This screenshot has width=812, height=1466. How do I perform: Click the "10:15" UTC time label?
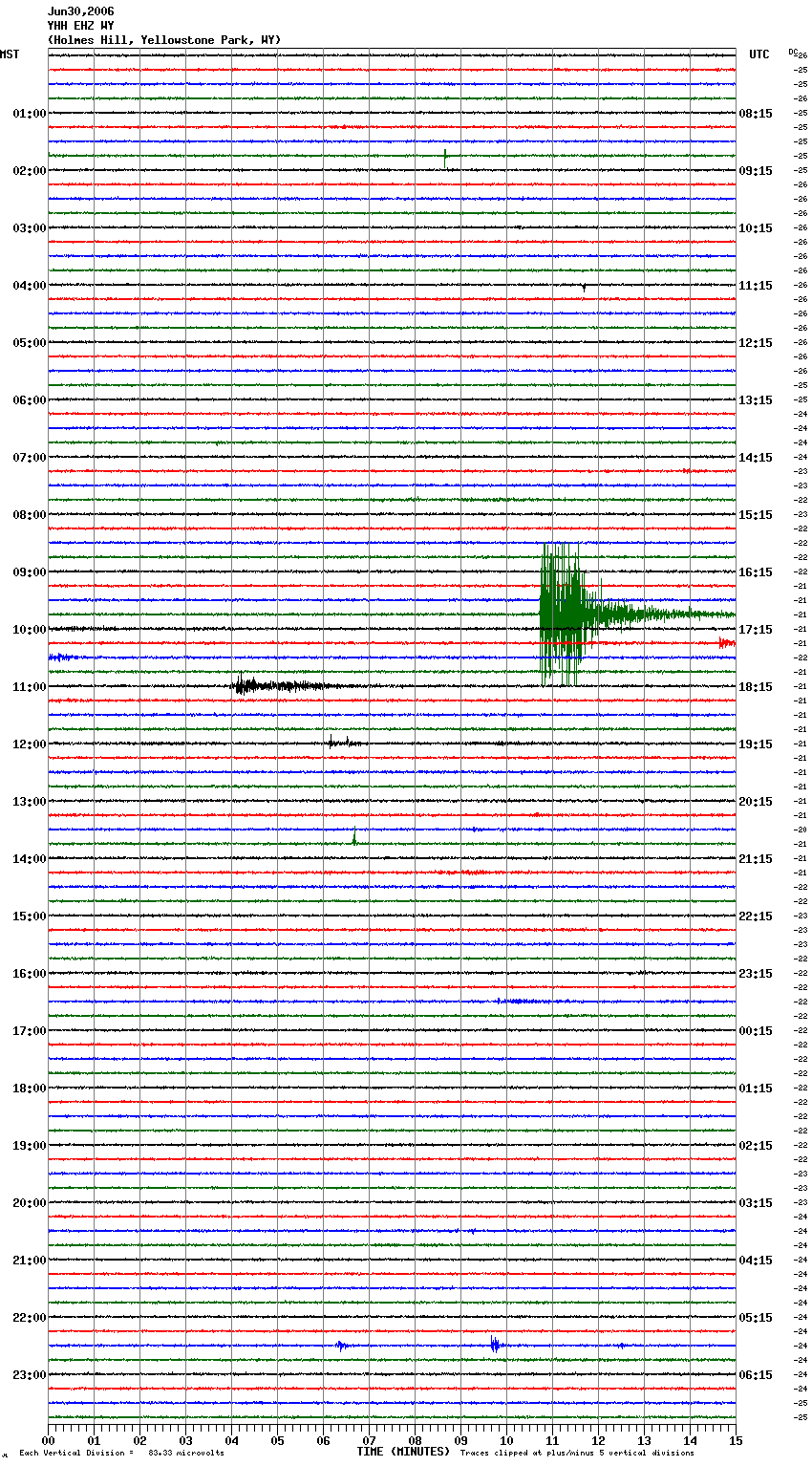tap(756, 228)
